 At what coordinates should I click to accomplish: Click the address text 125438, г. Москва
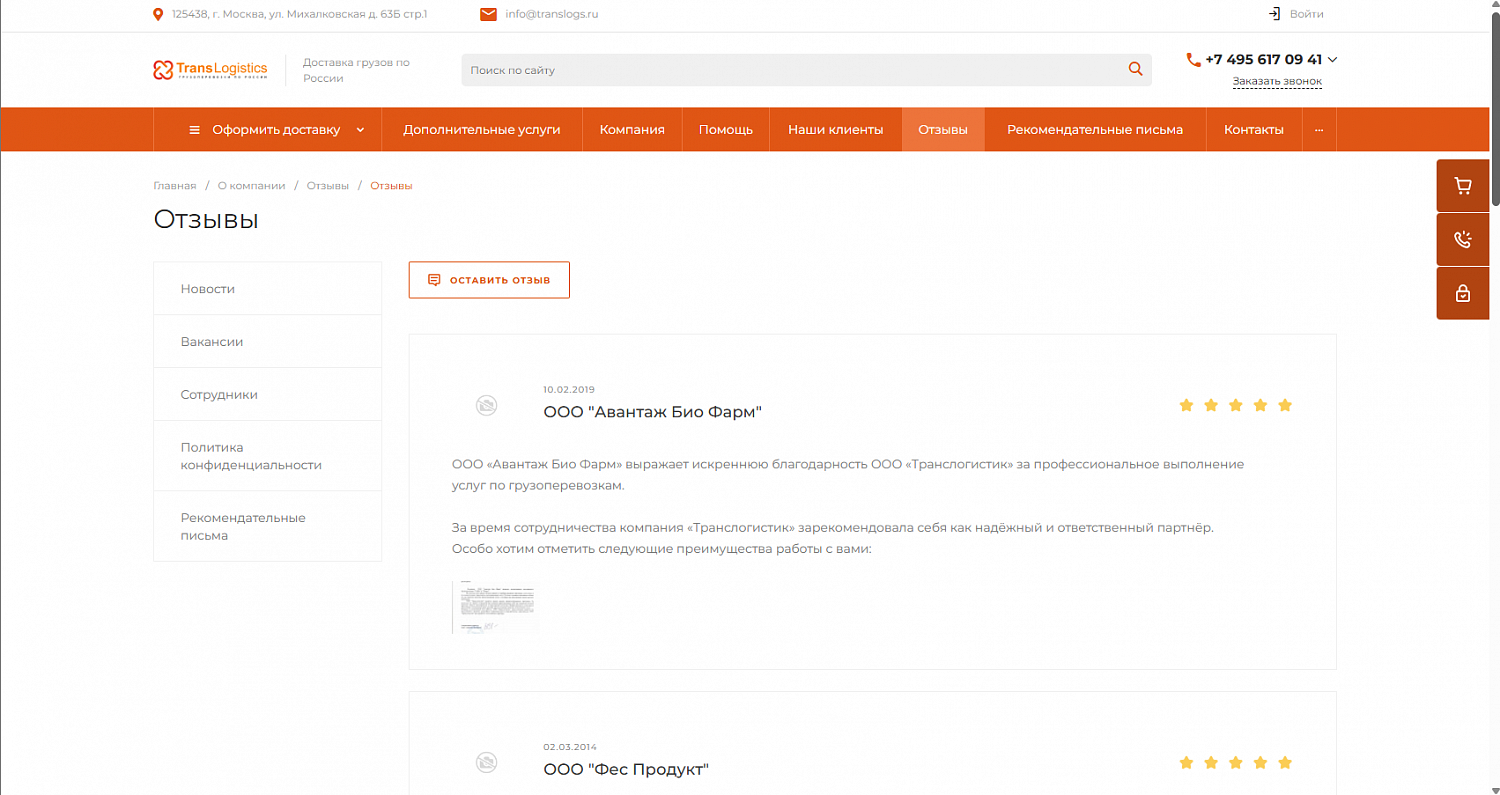coord(300,14)
